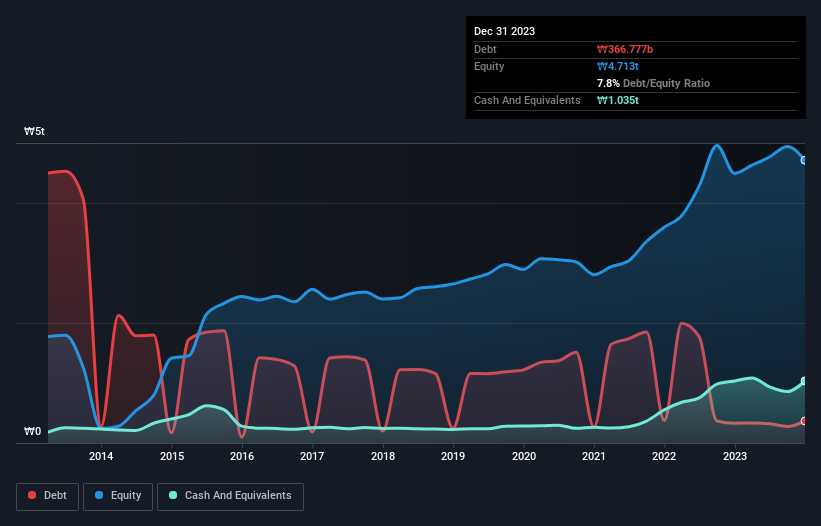The width and height of the screenshot is (821, 526).
Task: Click the 2015 x-axis label
Action: (172, 456)
